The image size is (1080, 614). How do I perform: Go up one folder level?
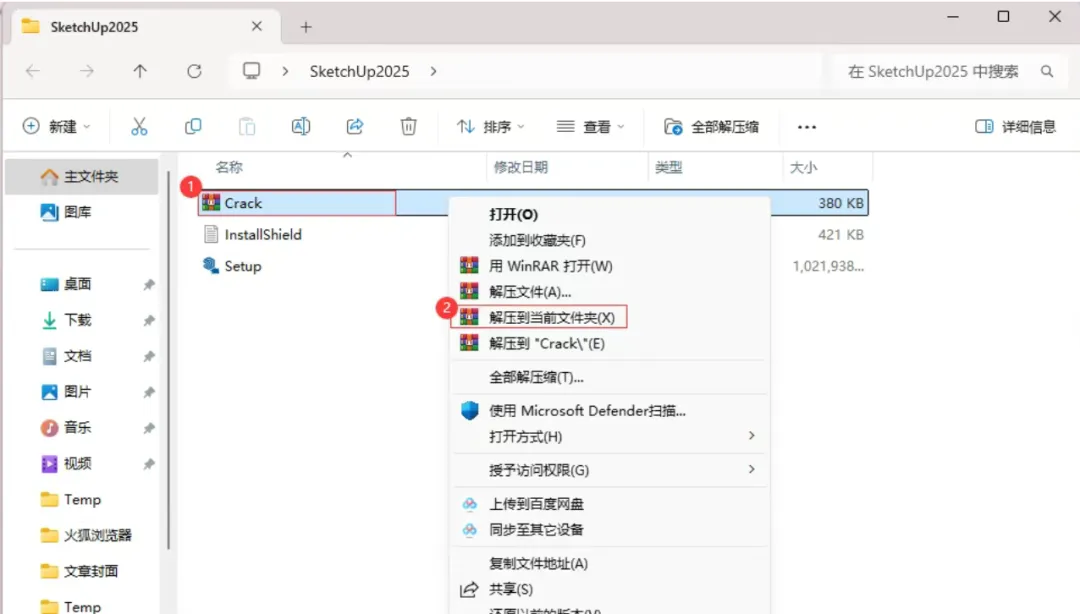coord(140,71)
